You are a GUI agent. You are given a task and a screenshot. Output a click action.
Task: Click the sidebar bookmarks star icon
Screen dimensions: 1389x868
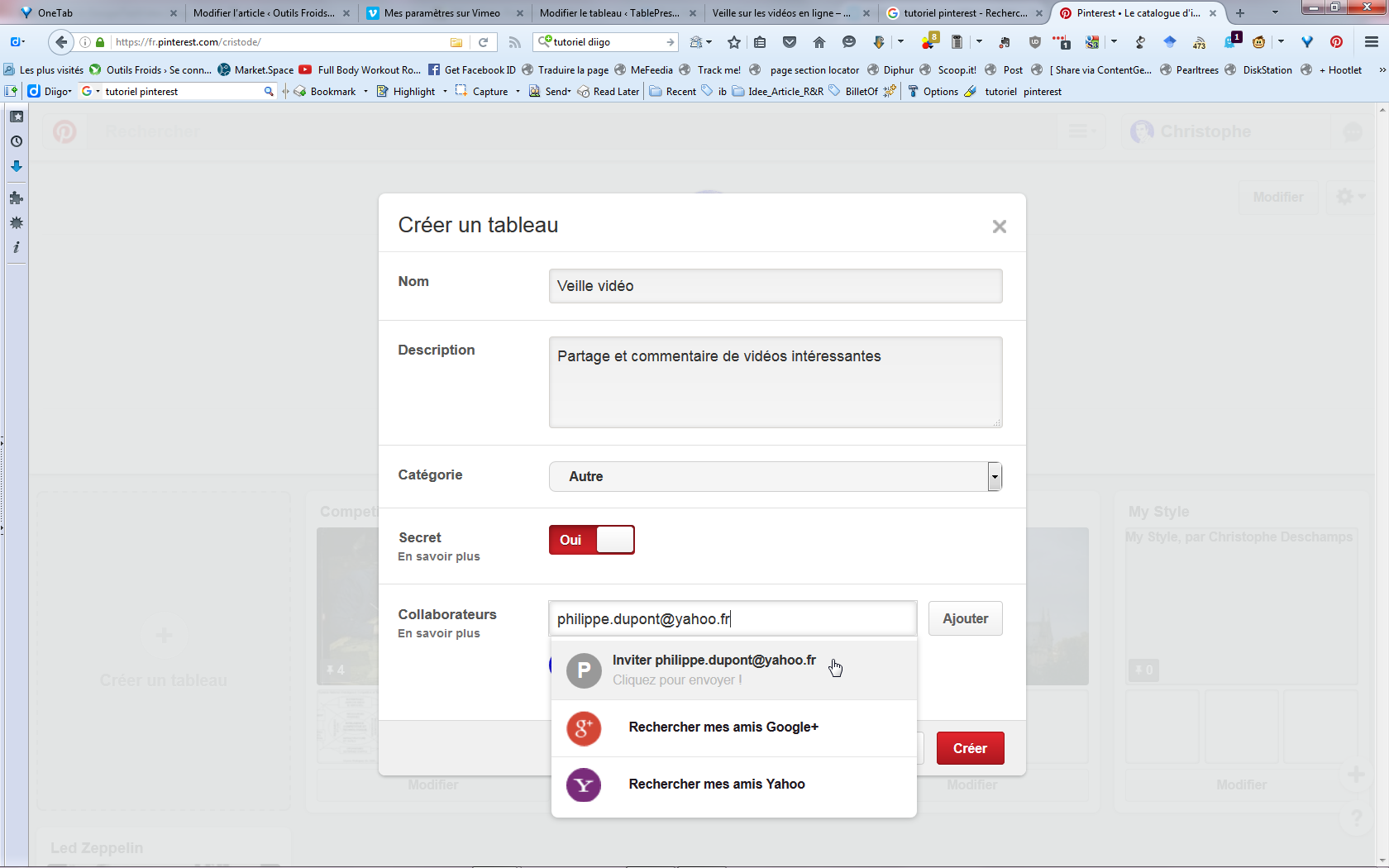(17, 117)
